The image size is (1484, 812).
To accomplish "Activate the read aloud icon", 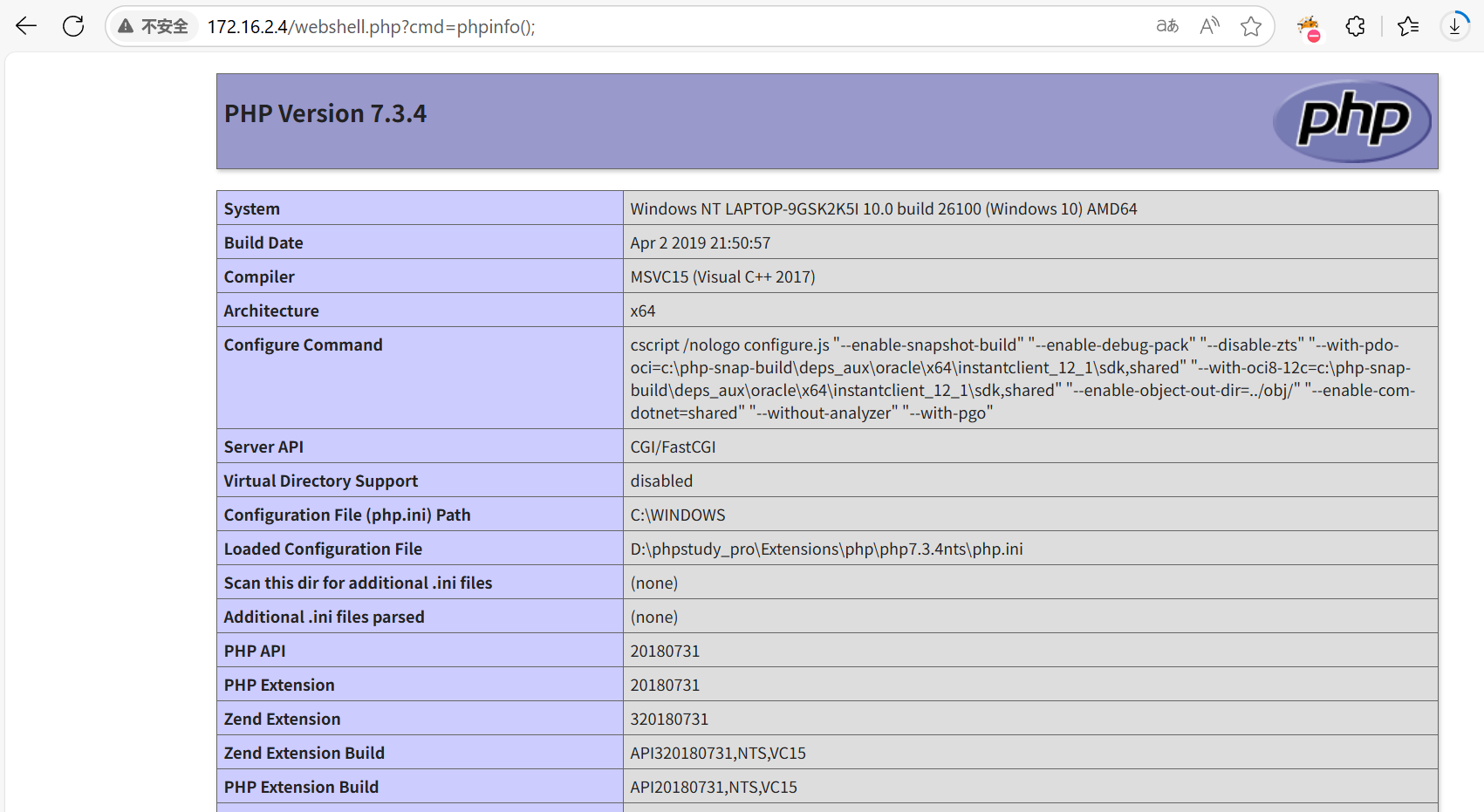I will 1209,26.
